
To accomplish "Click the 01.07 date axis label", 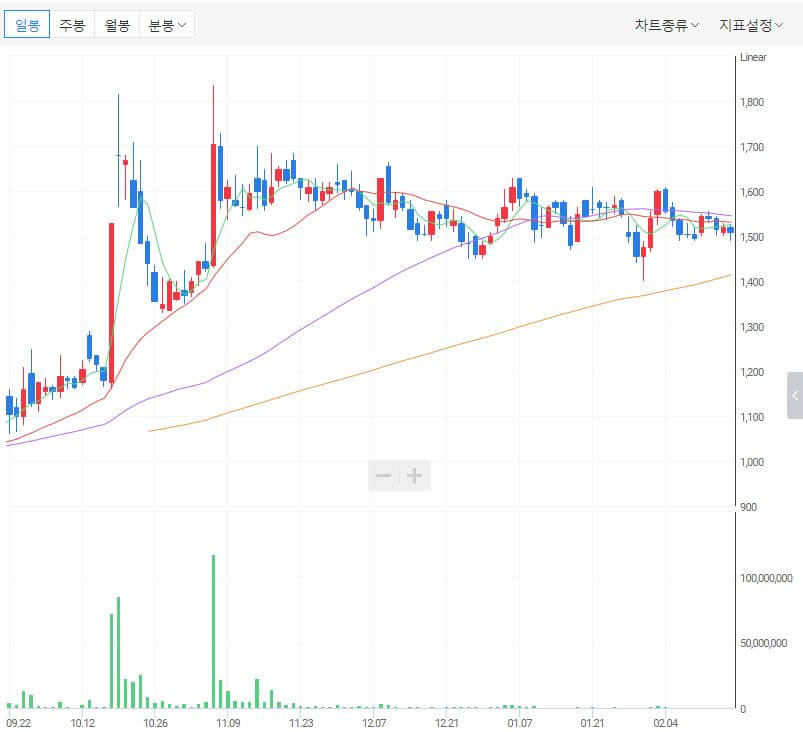I will coord(519,723).
